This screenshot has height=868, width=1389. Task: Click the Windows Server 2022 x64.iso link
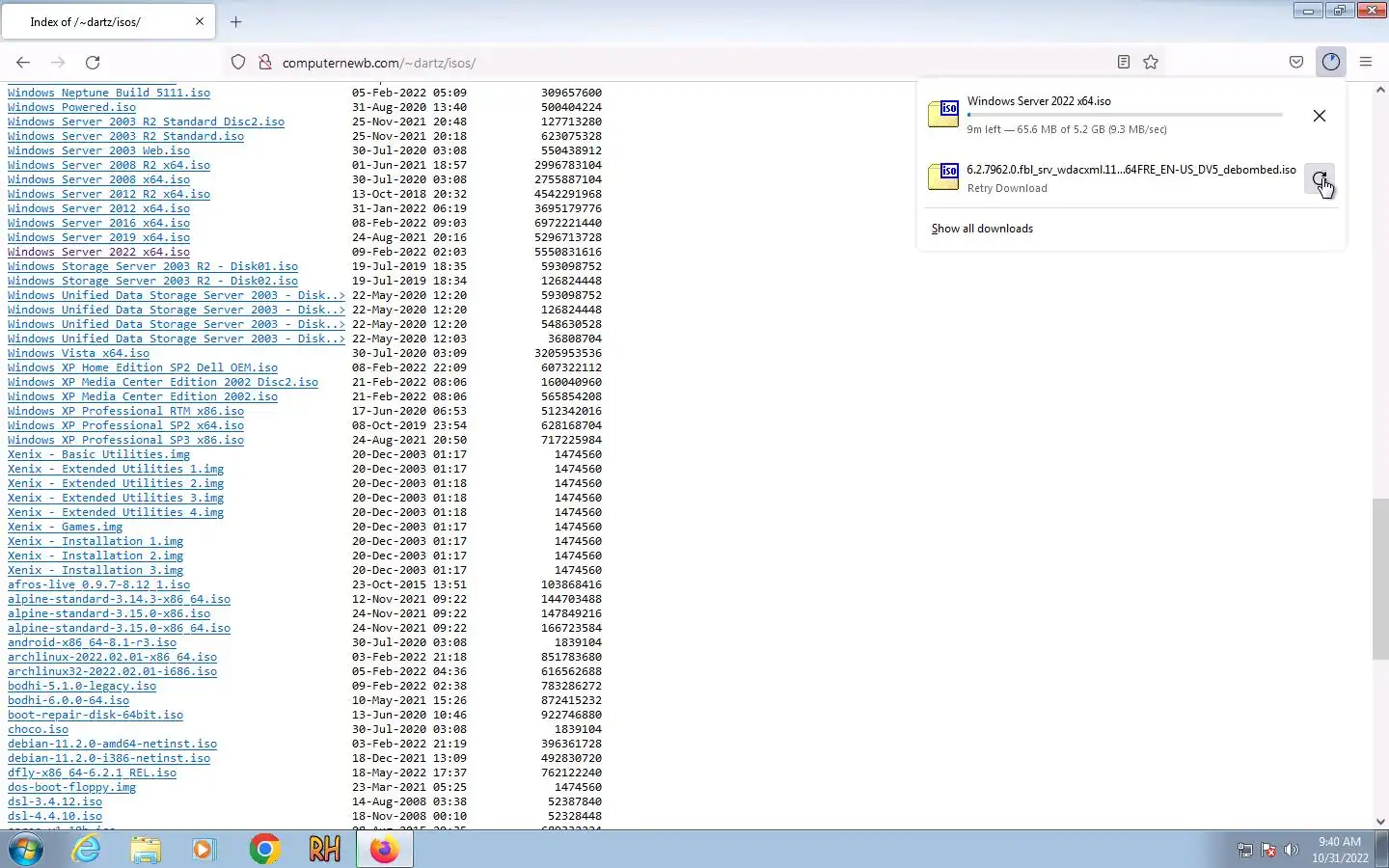click(x=98, y=252)
